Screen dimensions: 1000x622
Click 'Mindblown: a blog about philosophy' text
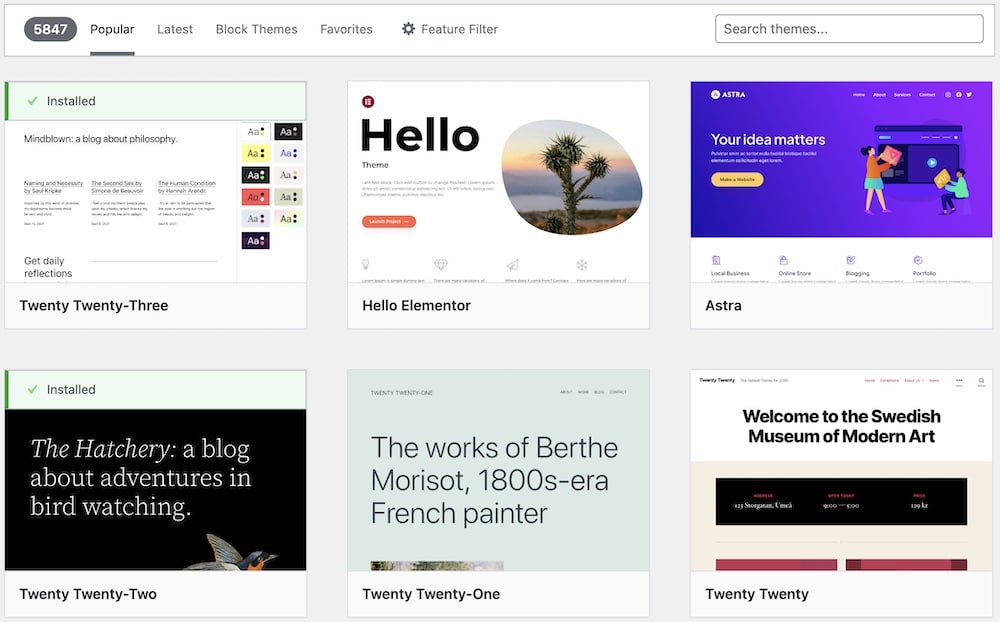(101, 138)
